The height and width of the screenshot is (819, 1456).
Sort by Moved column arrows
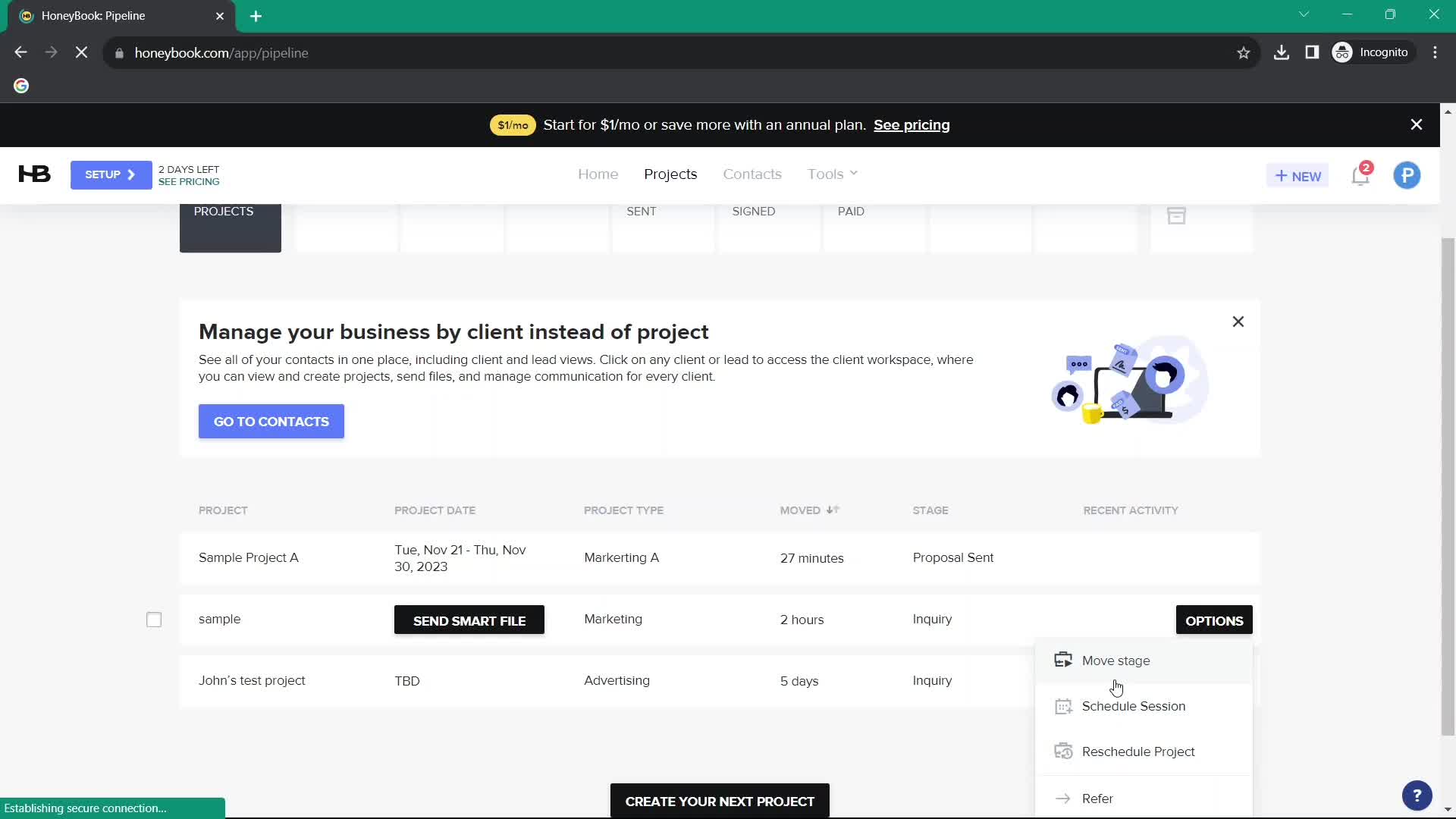tap(833, 510)
